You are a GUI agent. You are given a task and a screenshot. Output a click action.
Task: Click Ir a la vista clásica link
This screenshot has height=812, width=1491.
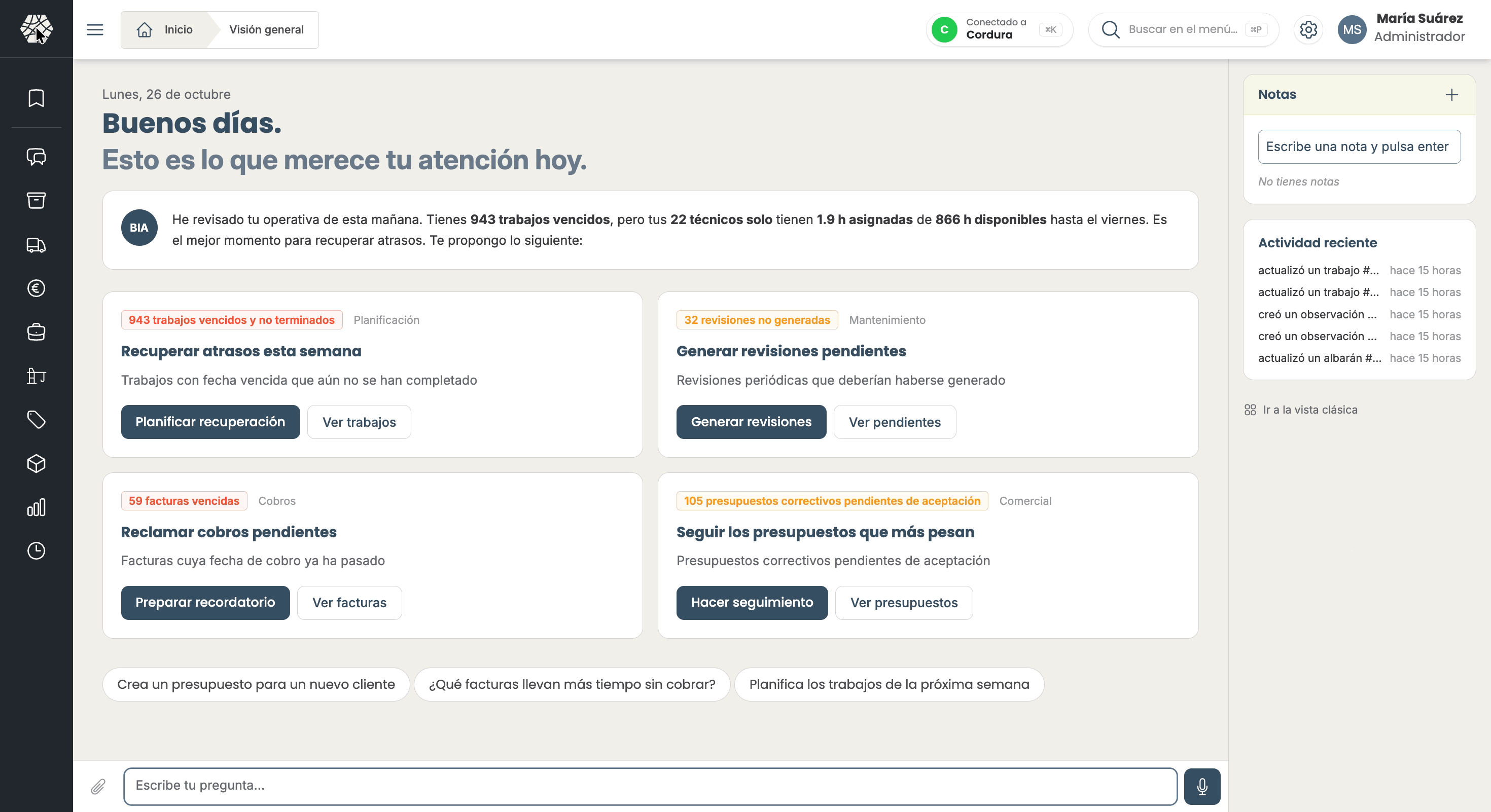[x=1301, y=410]
